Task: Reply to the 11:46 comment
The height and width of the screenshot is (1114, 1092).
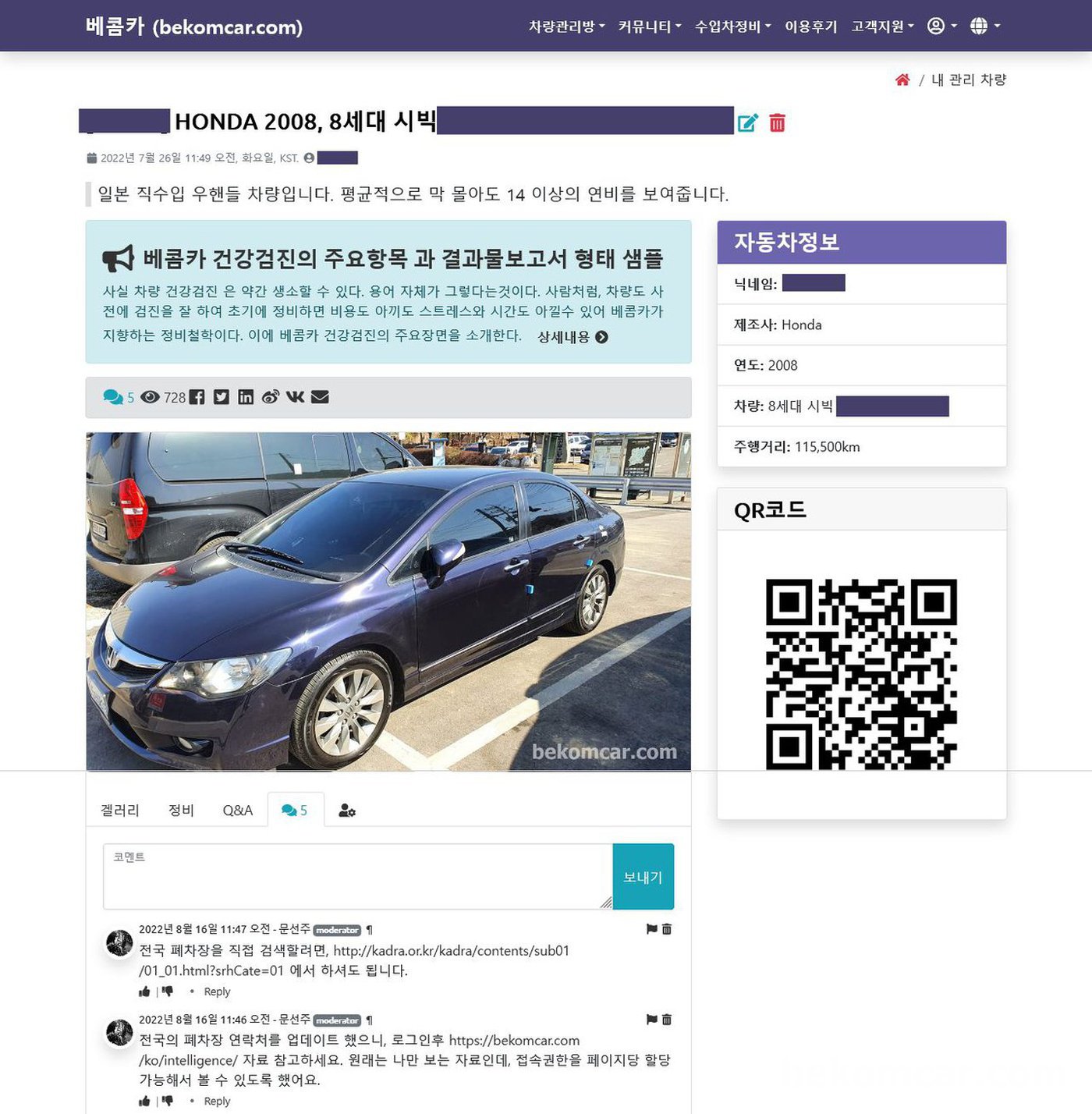Action: [217, 1101]
